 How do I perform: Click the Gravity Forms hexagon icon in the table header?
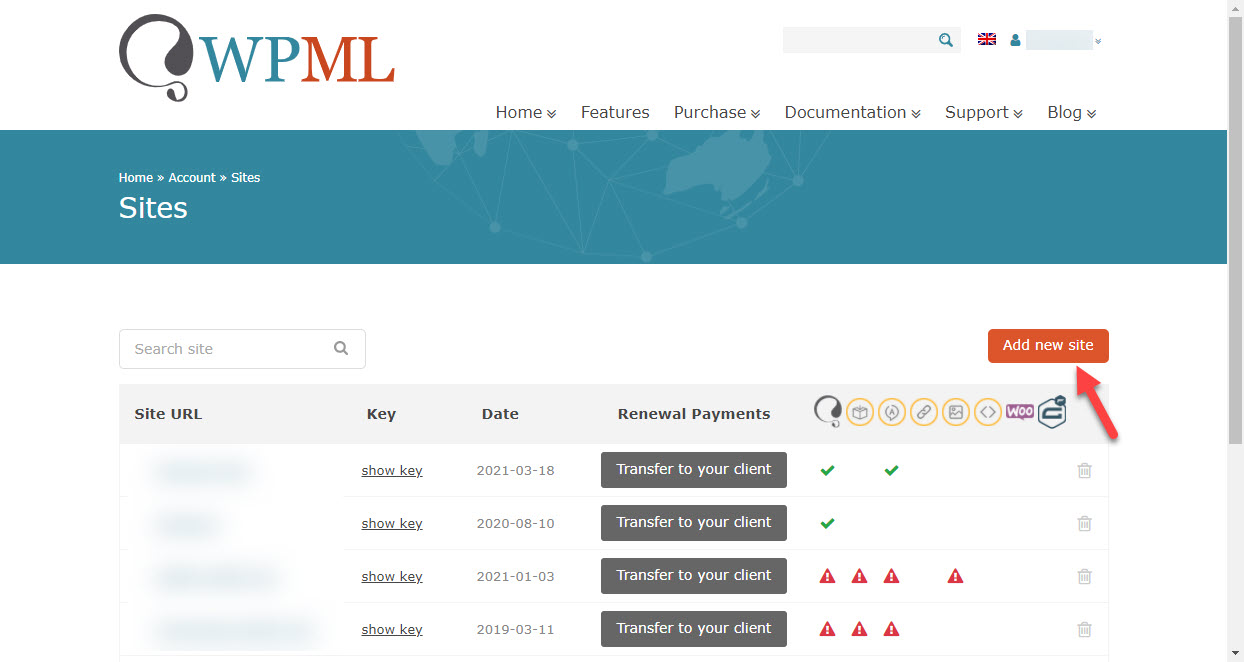coord(1052,411)
